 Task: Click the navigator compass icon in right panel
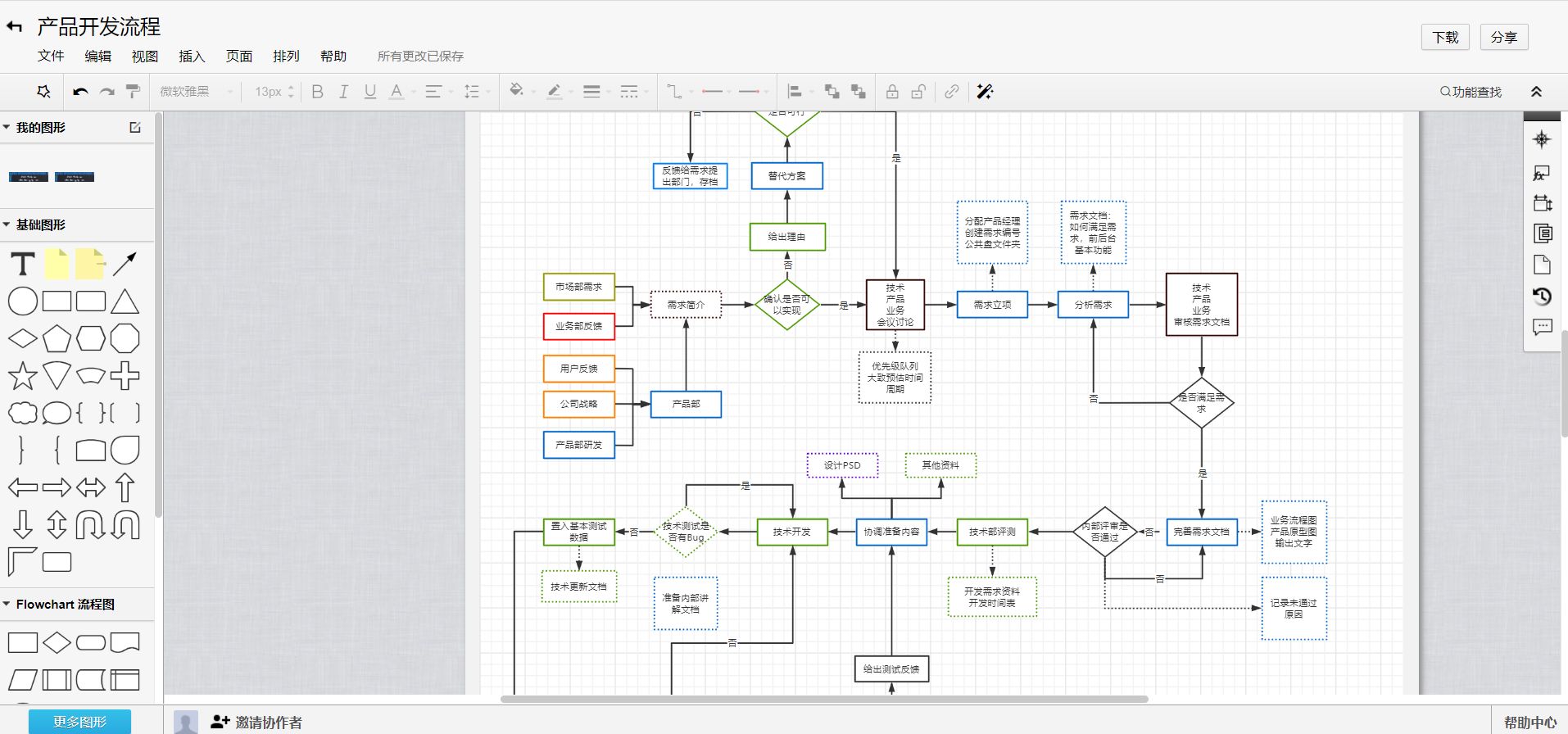(1542, 139)
